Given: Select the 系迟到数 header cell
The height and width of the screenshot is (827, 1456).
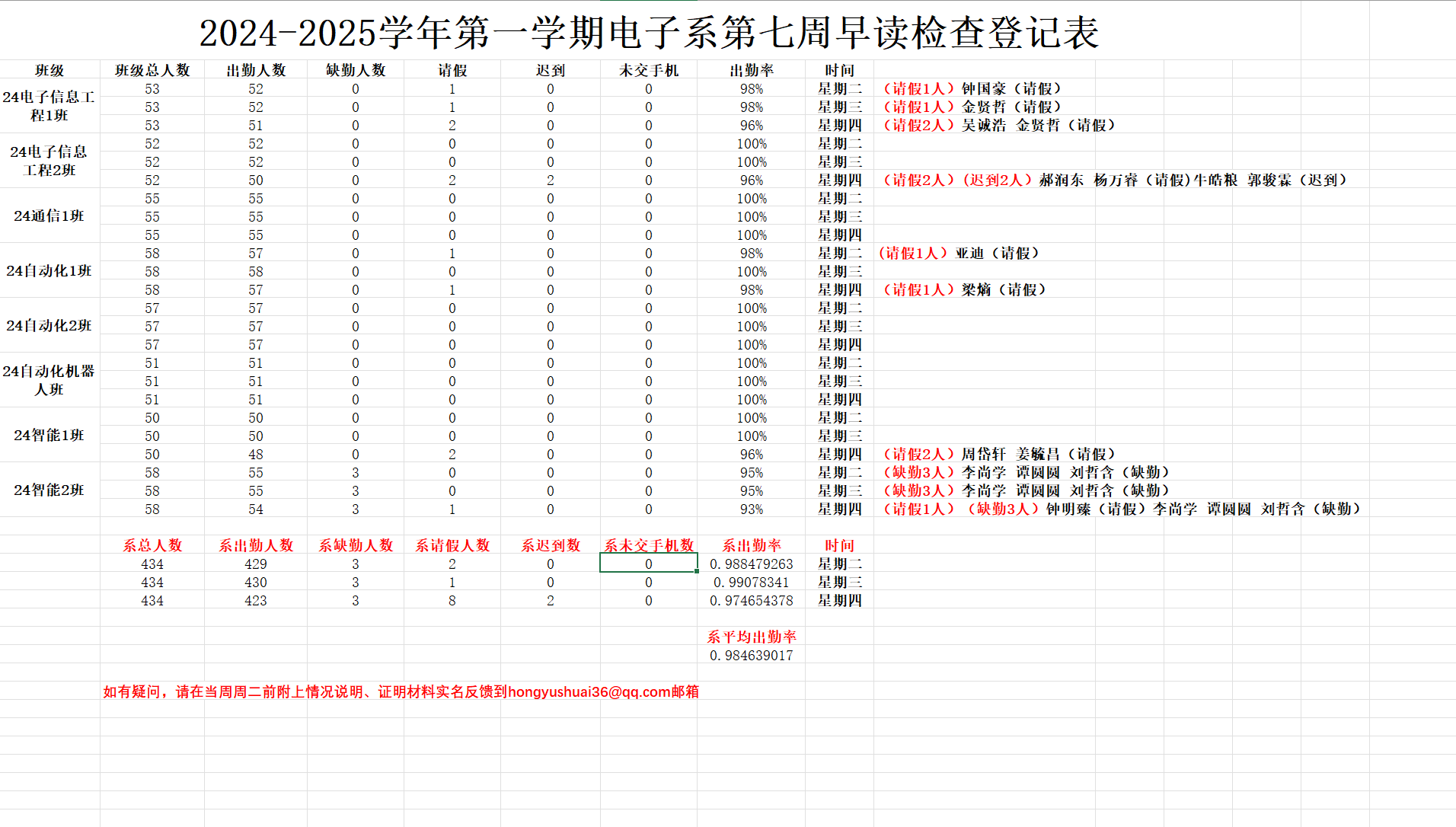Looking at the screenshot, I should coord(551,545).
